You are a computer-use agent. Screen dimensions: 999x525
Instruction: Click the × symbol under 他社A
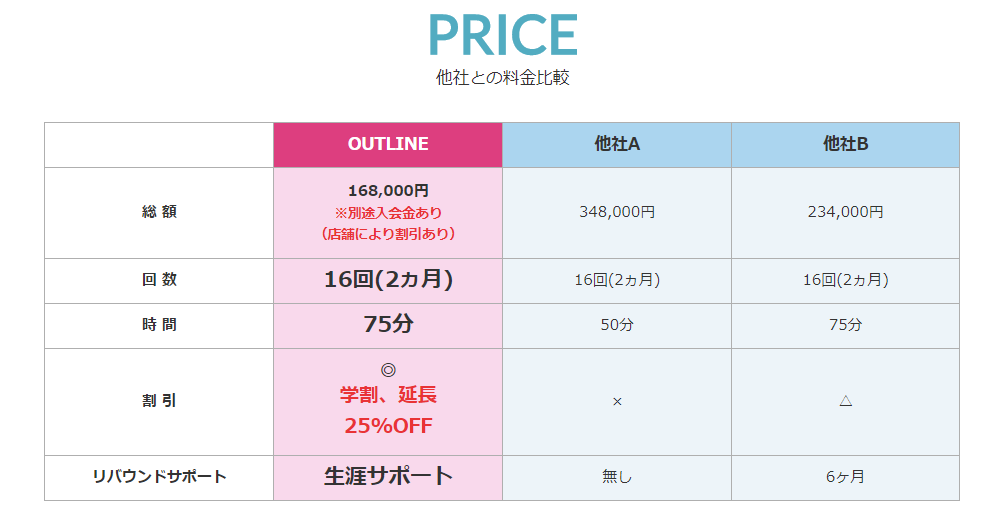tap(617, 401)
